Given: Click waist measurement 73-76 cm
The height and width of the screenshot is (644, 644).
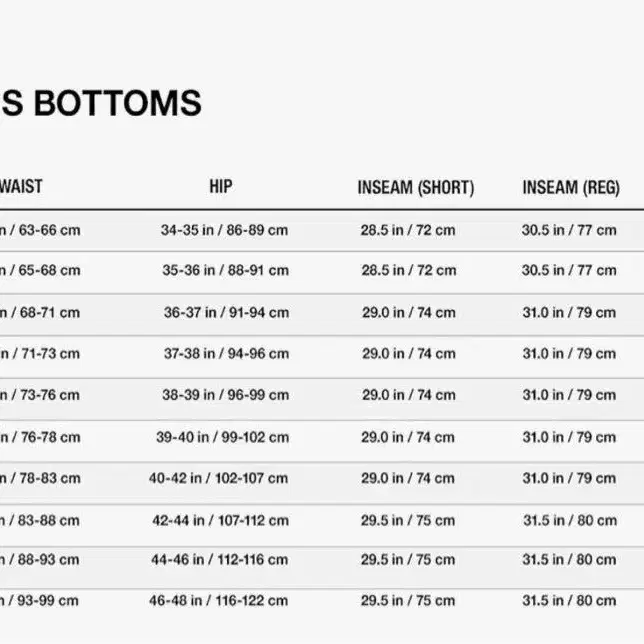Looking at the screenshot, I should pos(40,395).
